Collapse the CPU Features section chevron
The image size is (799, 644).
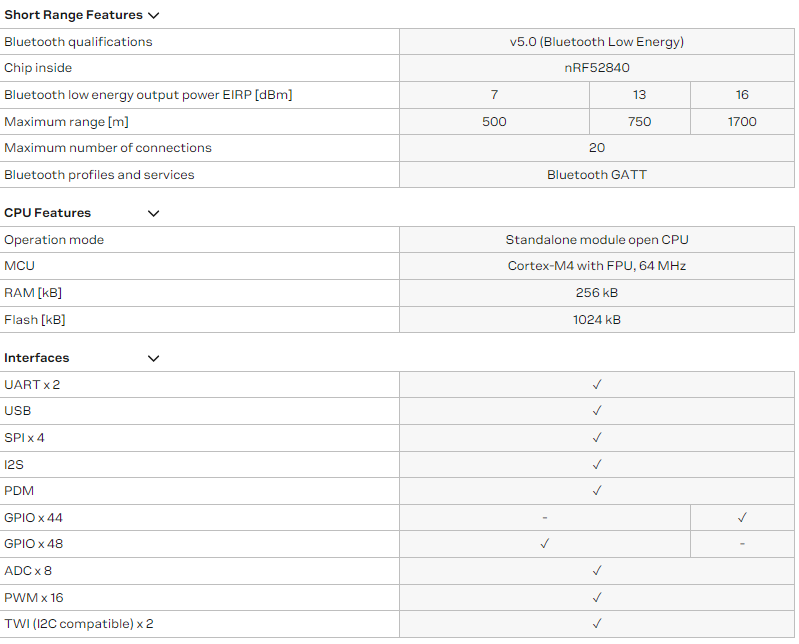tap(153, 213)
